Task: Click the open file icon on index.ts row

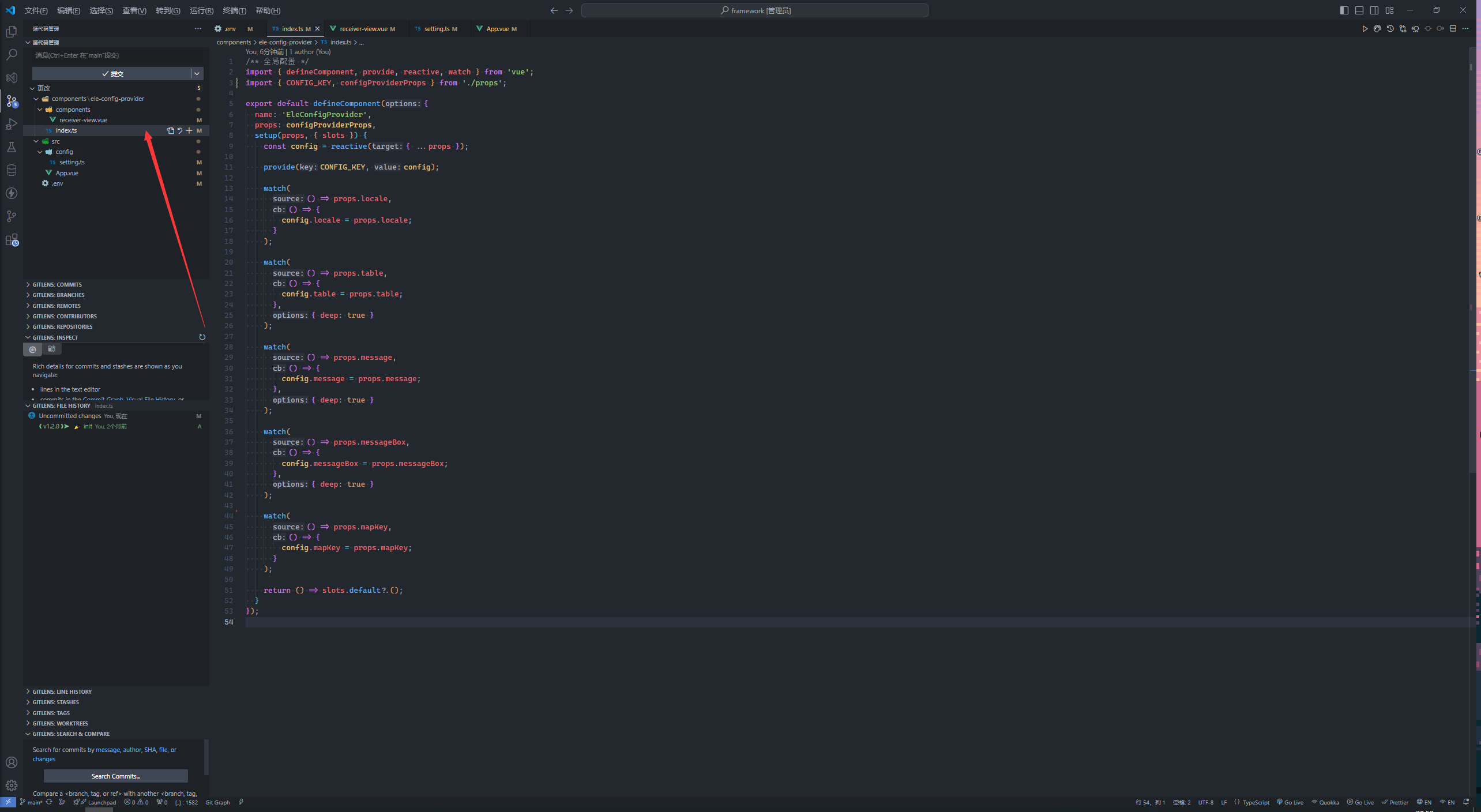Action: [x=170, y=131]
